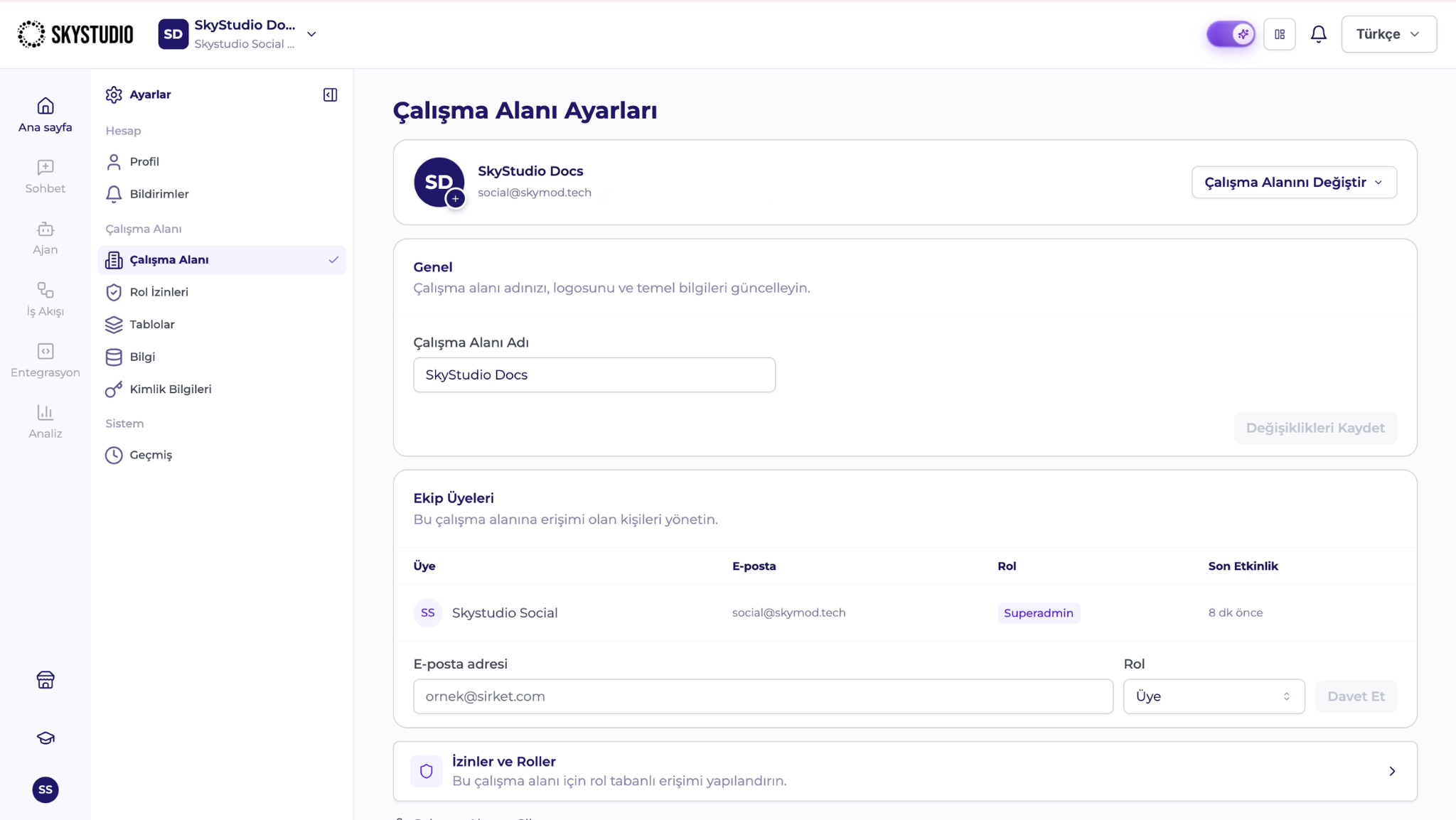
Task: Click Değişiklikleri Kaydet button
Action: tap(1315, 428)
